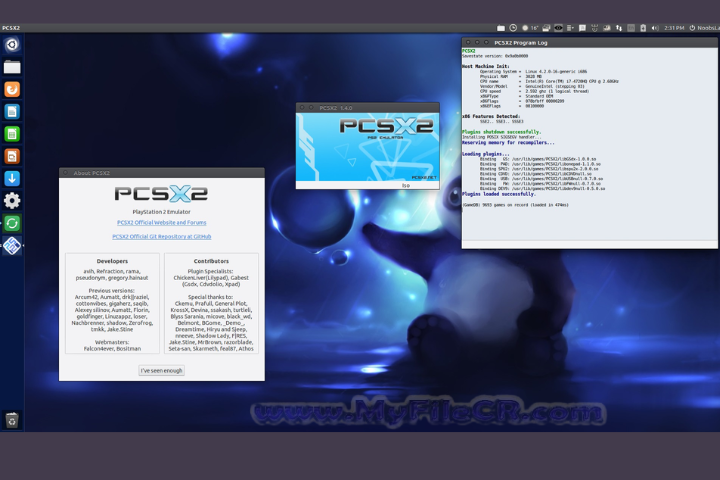Image resolution: width=720 pixels, height=480 pixels.
Task: Click the blue download arrow launcher icon
Action: coord(12,178)
